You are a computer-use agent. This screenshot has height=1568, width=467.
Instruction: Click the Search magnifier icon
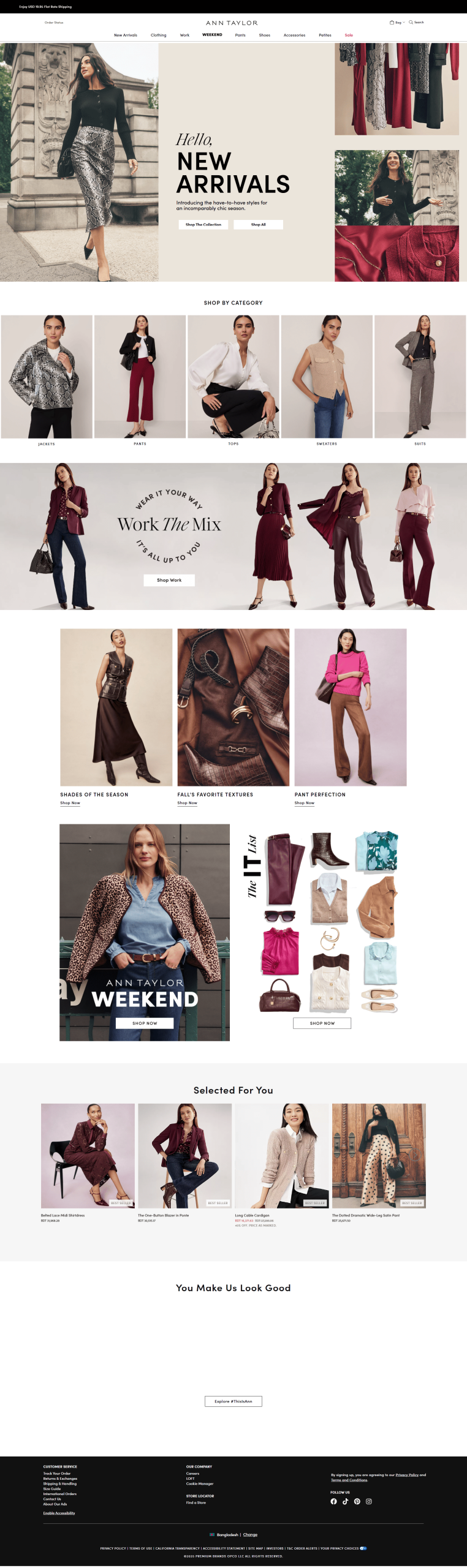(411, 22)
